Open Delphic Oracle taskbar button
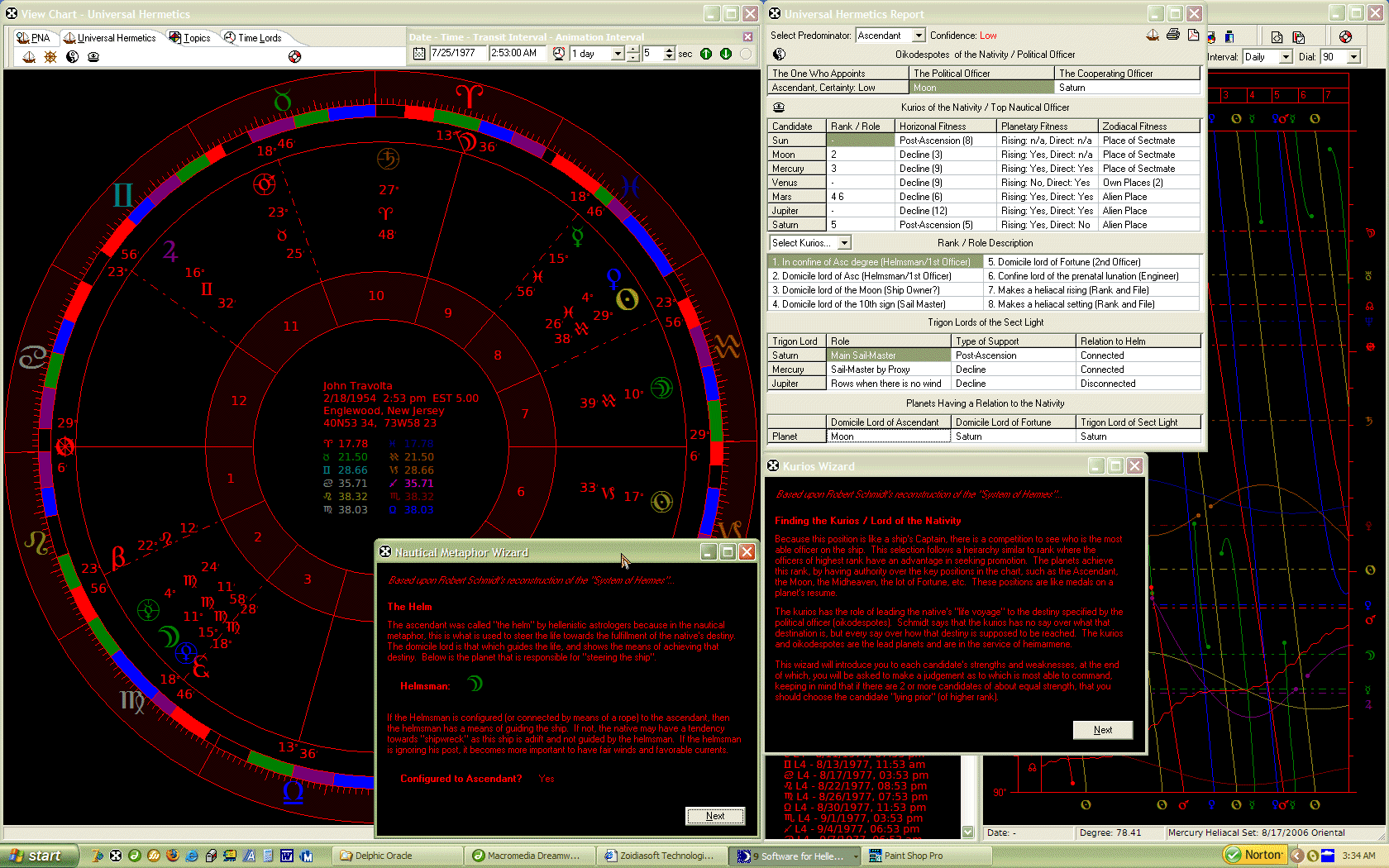 (397, 856)
